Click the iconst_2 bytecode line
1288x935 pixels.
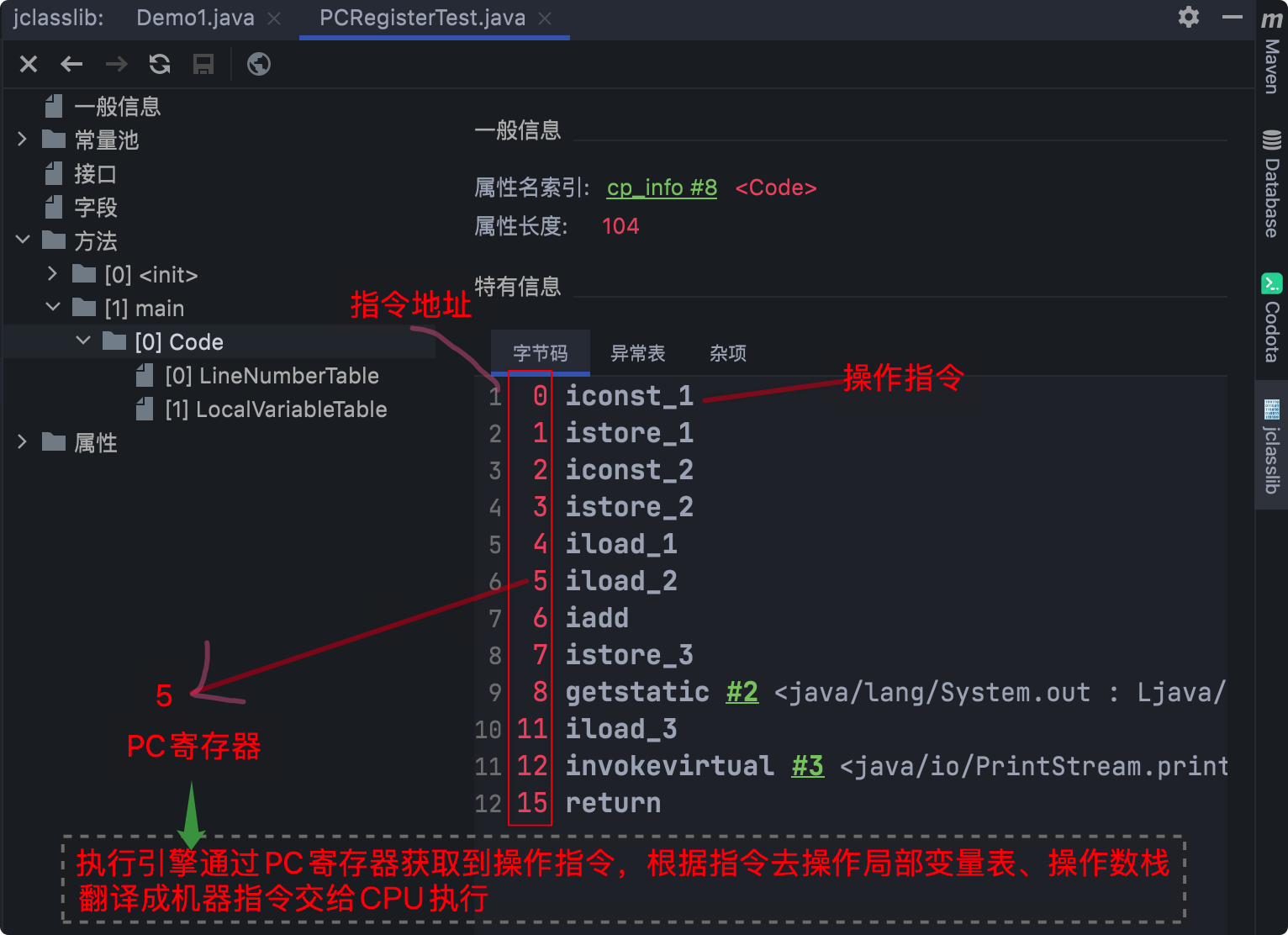tap(630, 470)
